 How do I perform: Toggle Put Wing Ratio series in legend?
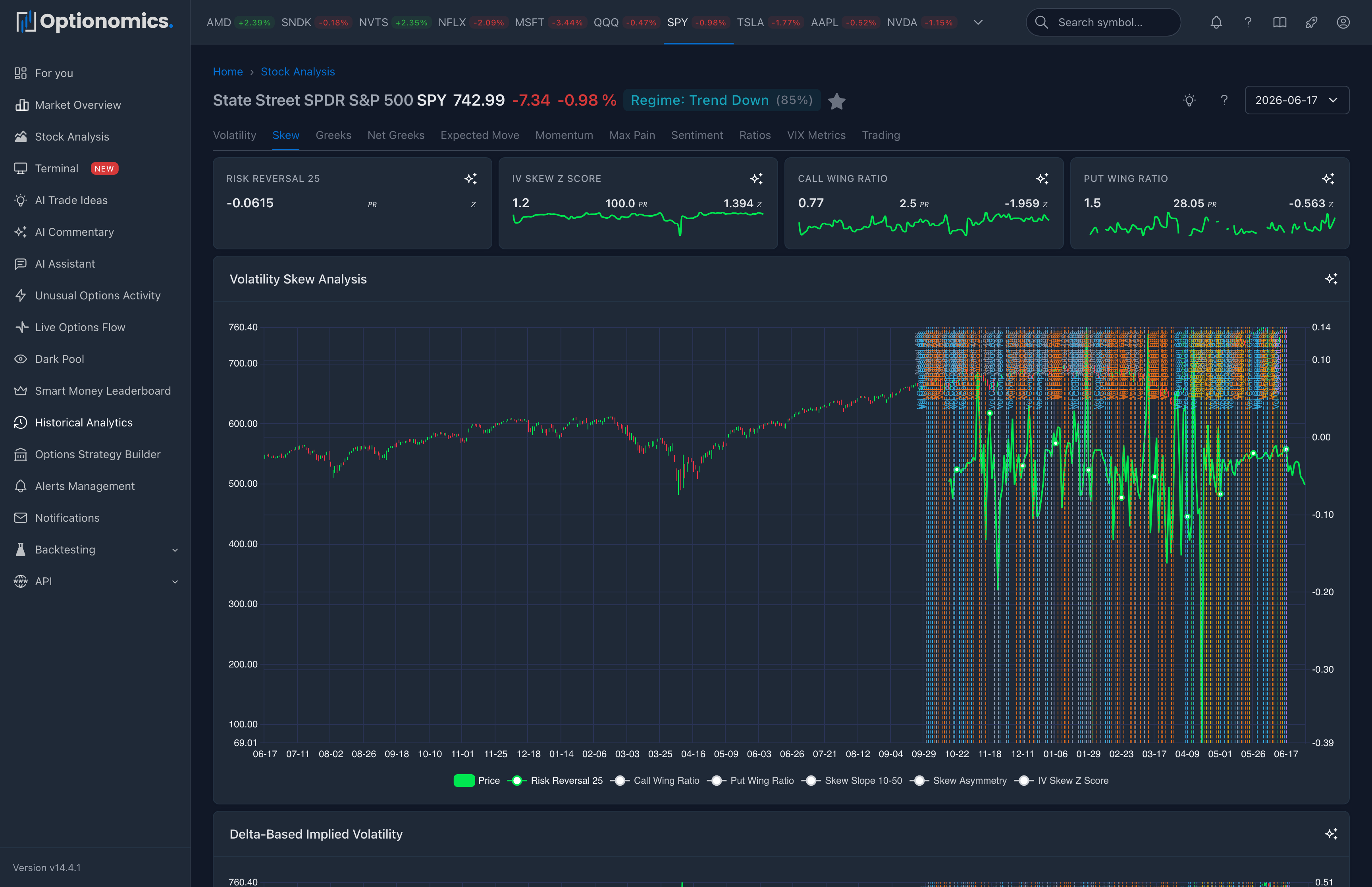(x=750, y=781)
